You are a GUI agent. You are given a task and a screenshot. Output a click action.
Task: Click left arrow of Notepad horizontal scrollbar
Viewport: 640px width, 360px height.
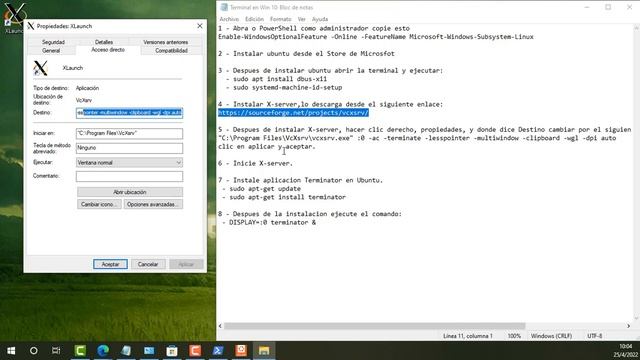coord(220,326)
